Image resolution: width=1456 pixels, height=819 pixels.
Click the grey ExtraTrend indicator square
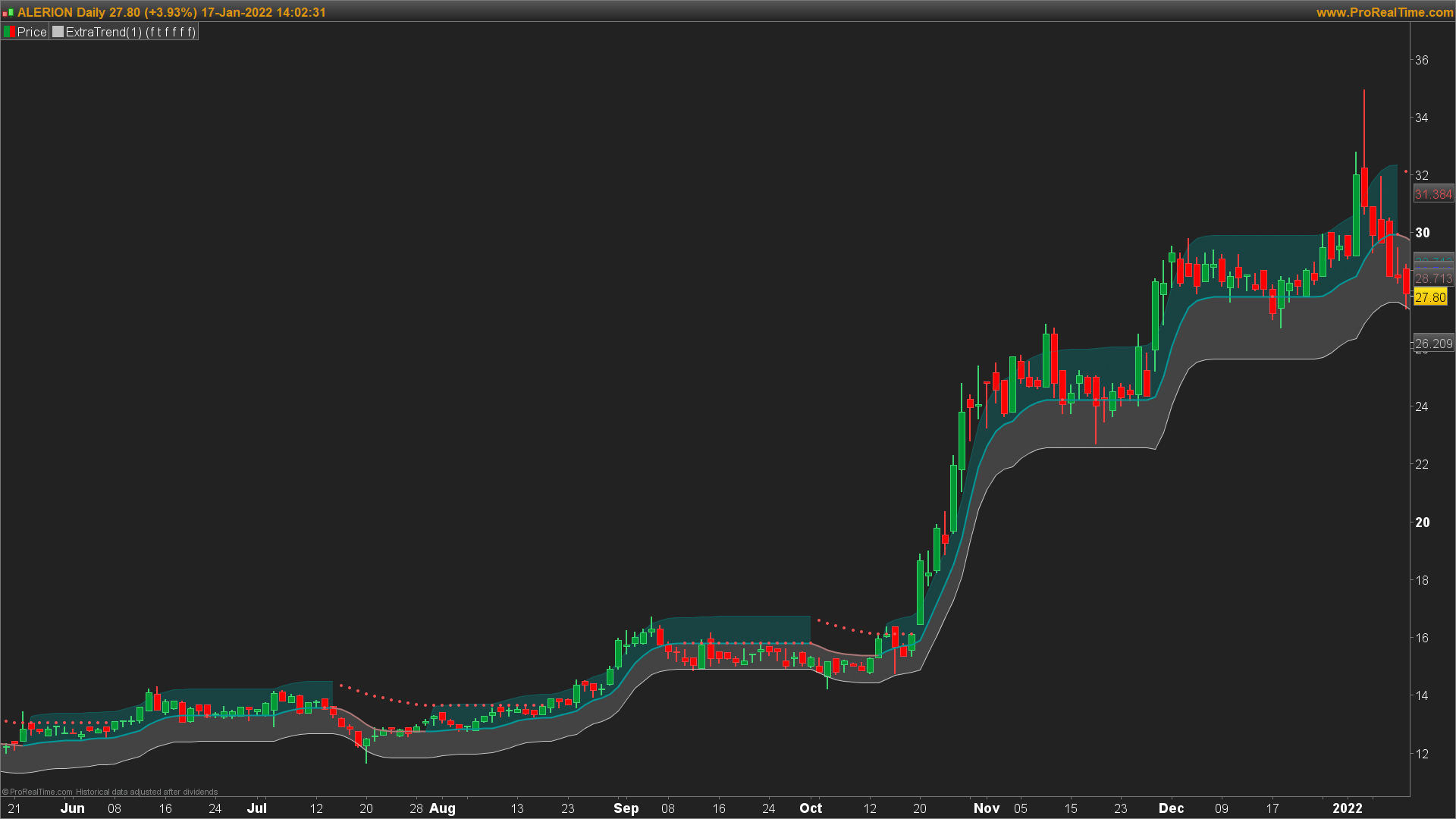tap(58, 32)
